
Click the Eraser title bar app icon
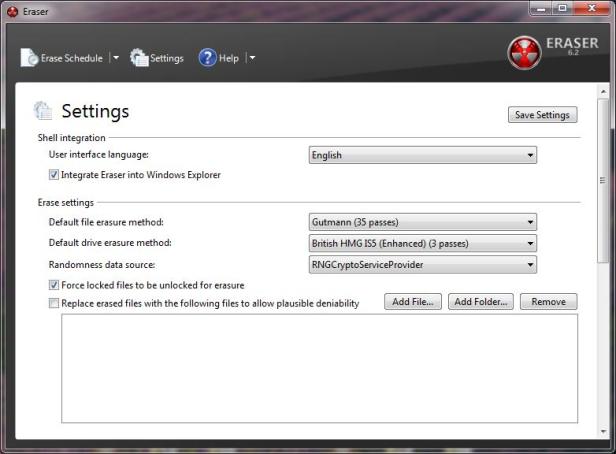[x=13, y=12]
